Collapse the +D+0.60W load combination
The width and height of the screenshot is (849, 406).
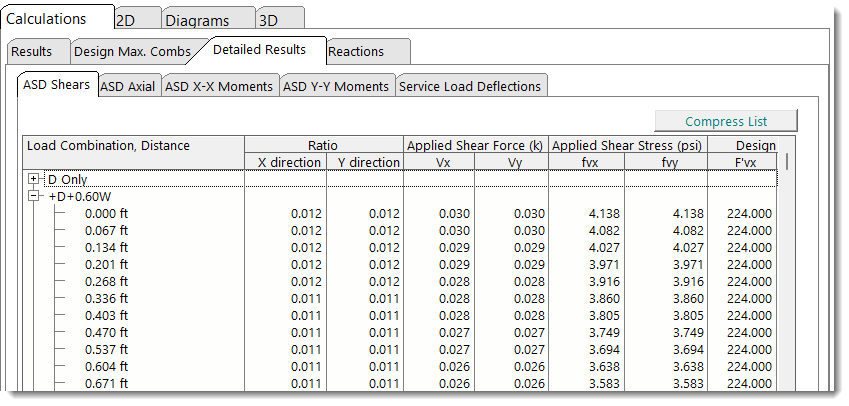(34, 197)
